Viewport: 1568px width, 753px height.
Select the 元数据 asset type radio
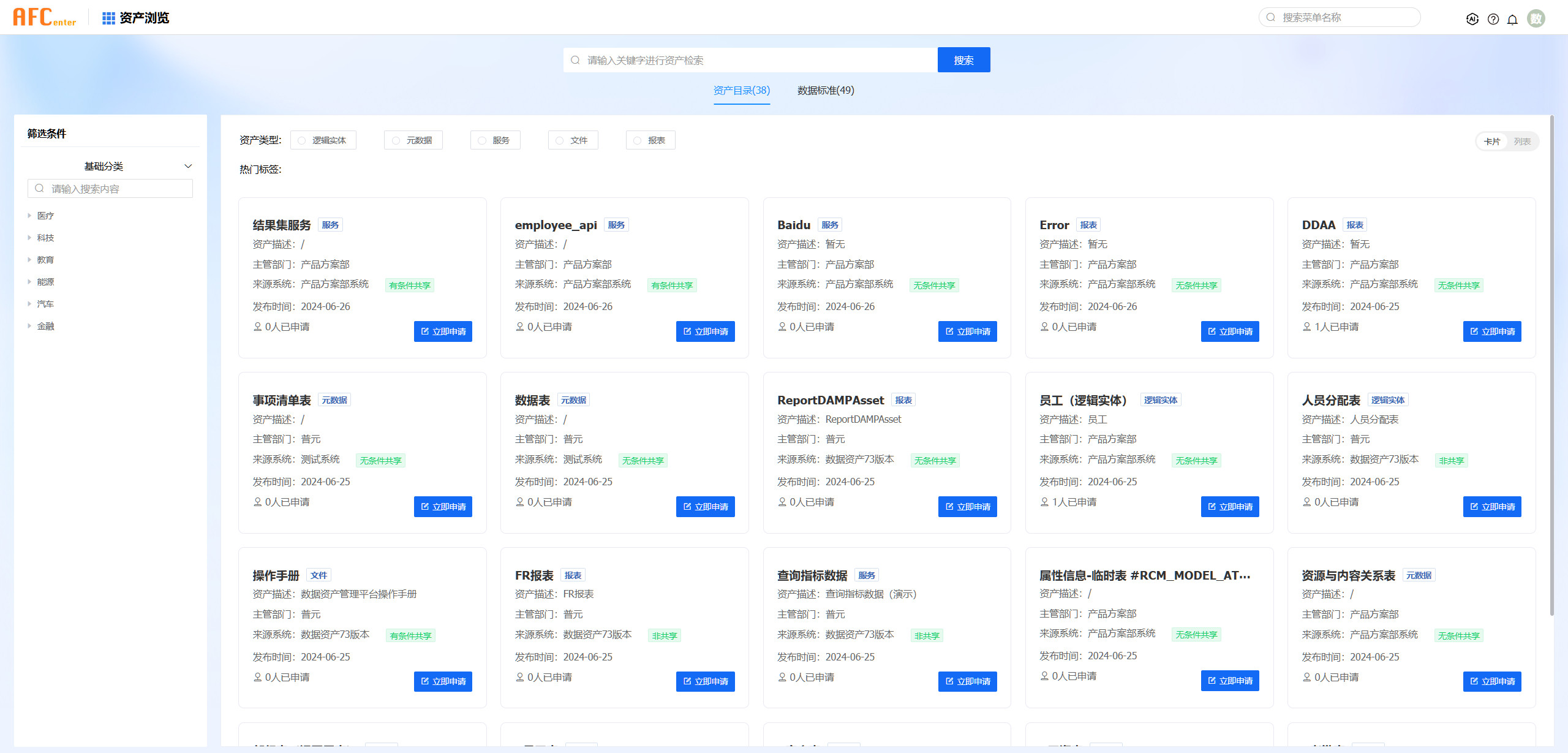point(396,140)
